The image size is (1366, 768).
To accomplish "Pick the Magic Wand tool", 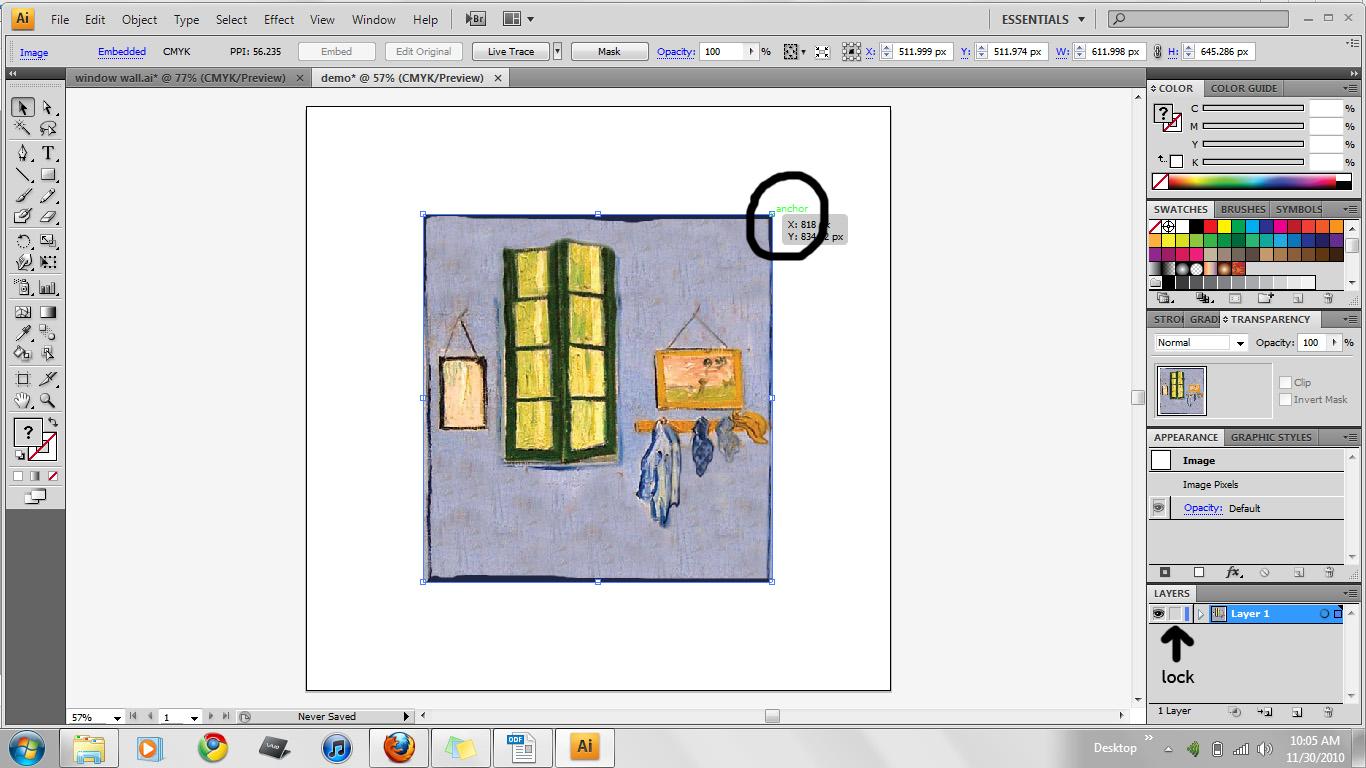I will coord(23,128).
